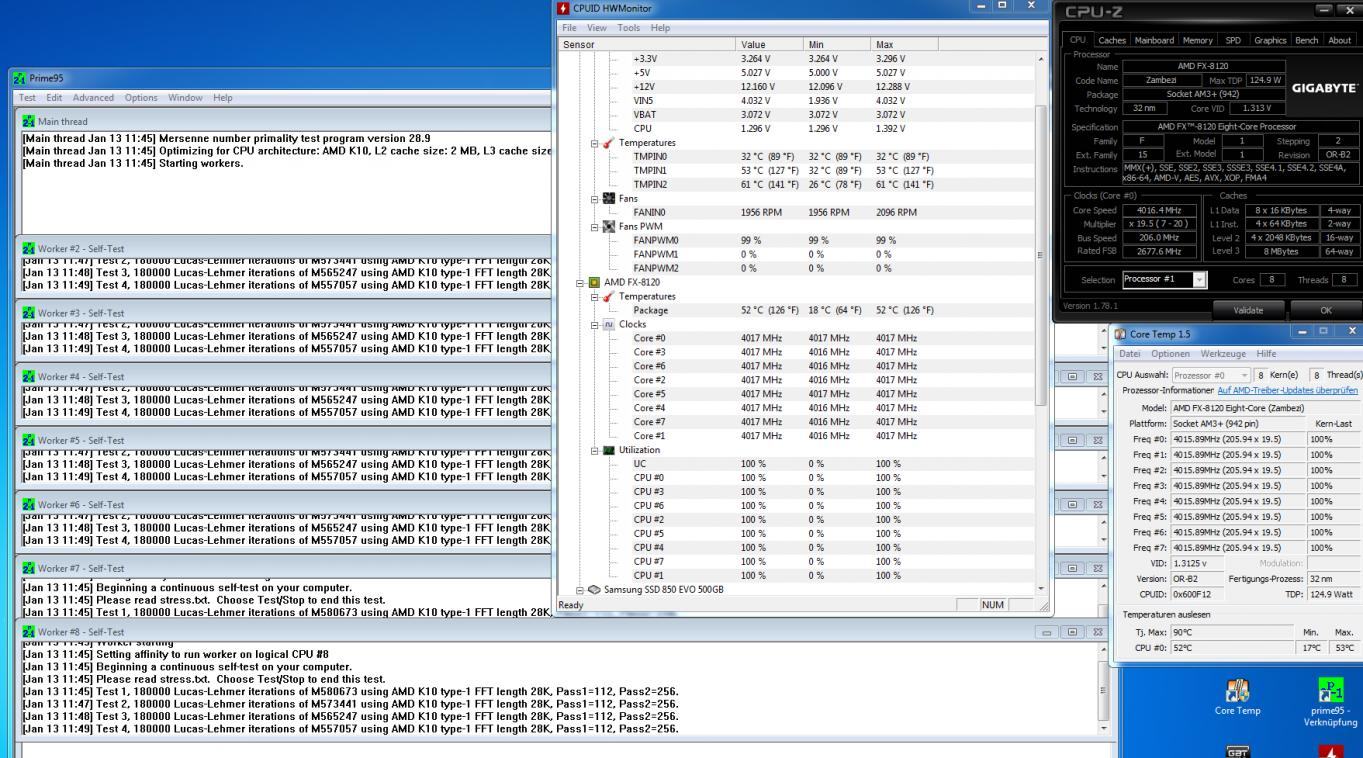1363x758 pixels.
Task: Switch to the Bench tab in CPU-Z
Action: pyautogui.click(x=1307, y=40)
